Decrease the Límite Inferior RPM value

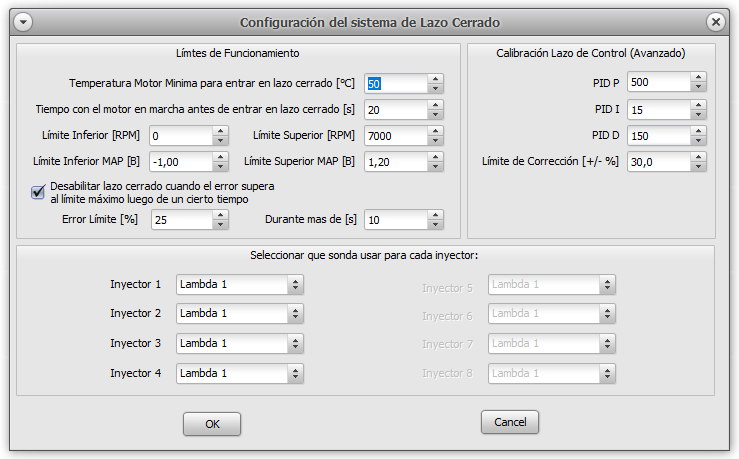click(220, 140)
